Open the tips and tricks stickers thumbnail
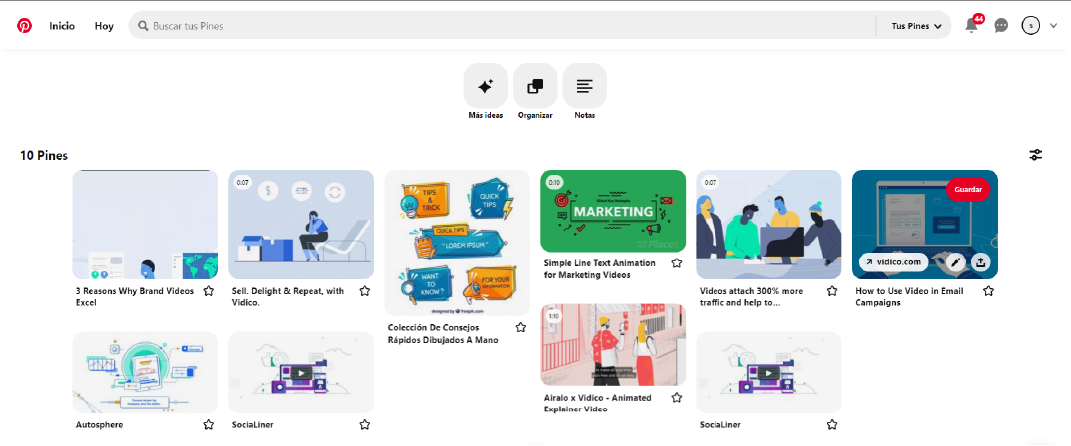 tap(457, 242)
